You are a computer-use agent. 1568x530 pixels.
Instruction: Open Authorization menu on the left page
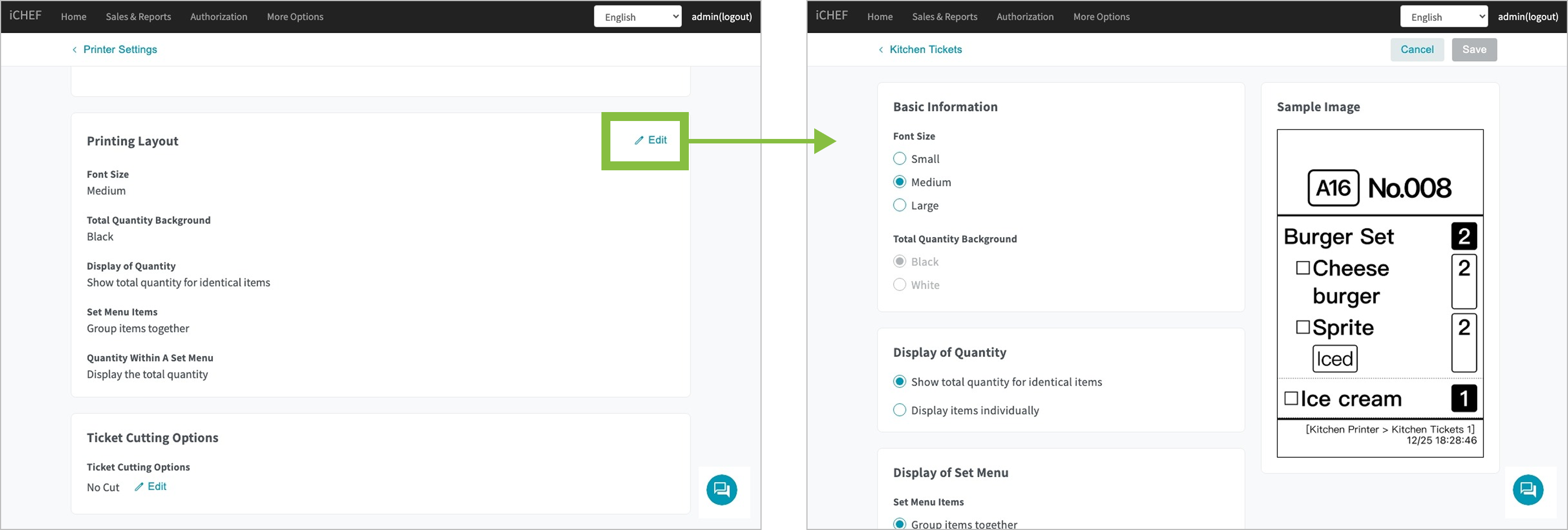[x=218, y=16]
